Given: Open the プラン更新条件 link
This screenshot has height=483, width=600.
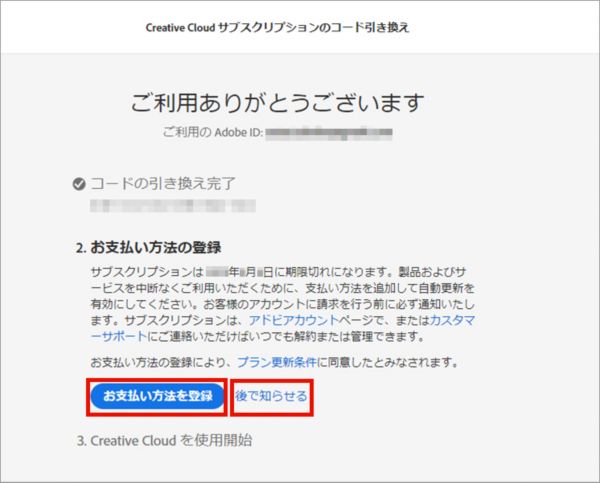Looking at the screenshot, I should coord(277,362).
